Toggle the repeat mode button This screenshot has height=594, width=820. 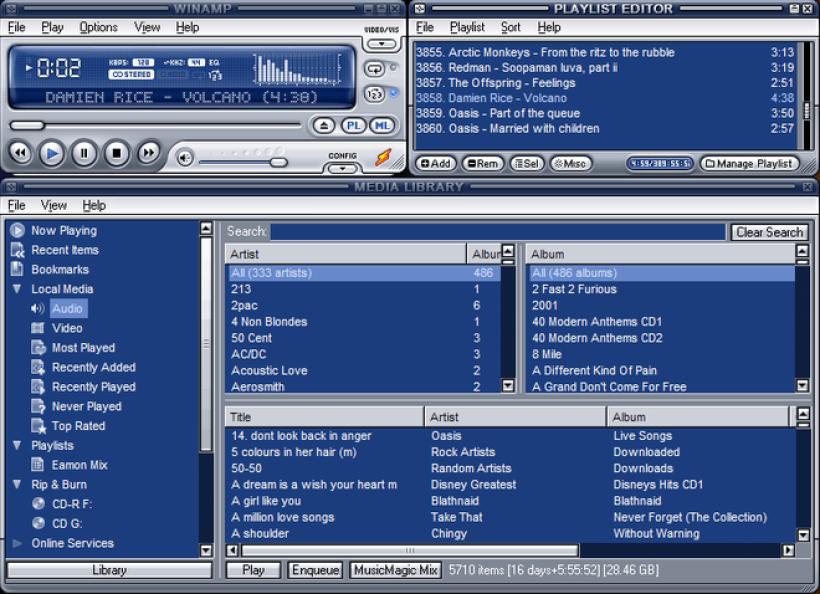[374, 70]
